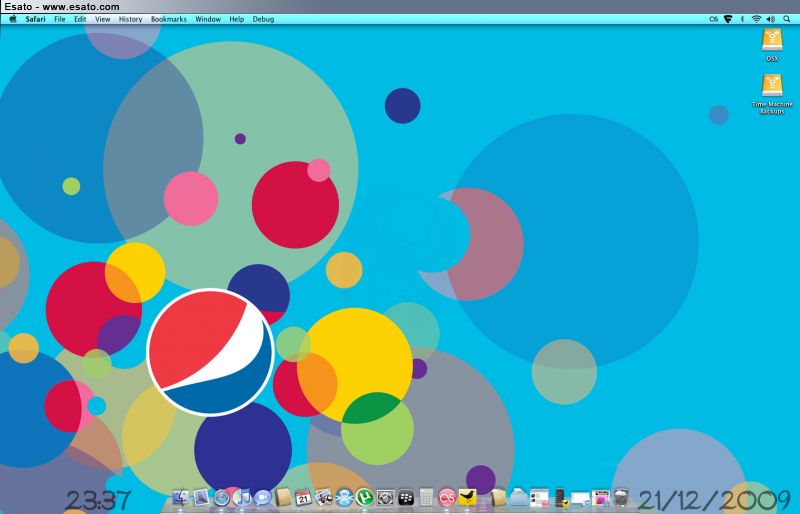The image size is (800, 514).
Task: Launch iTunes from the dock
Action: click(242, 497)
